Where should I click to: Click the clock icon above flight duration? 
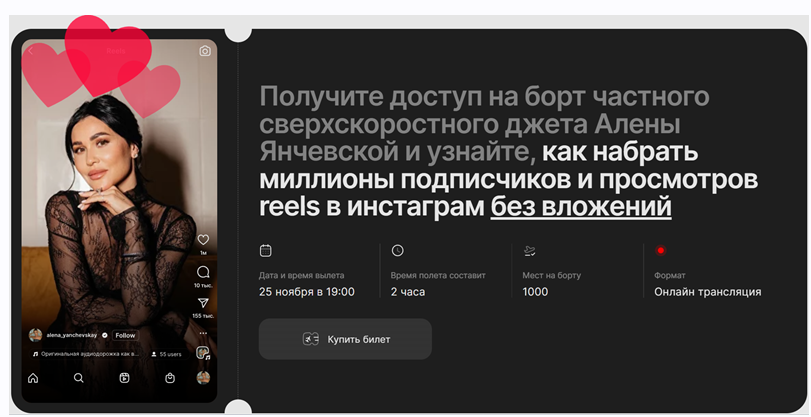397,250
